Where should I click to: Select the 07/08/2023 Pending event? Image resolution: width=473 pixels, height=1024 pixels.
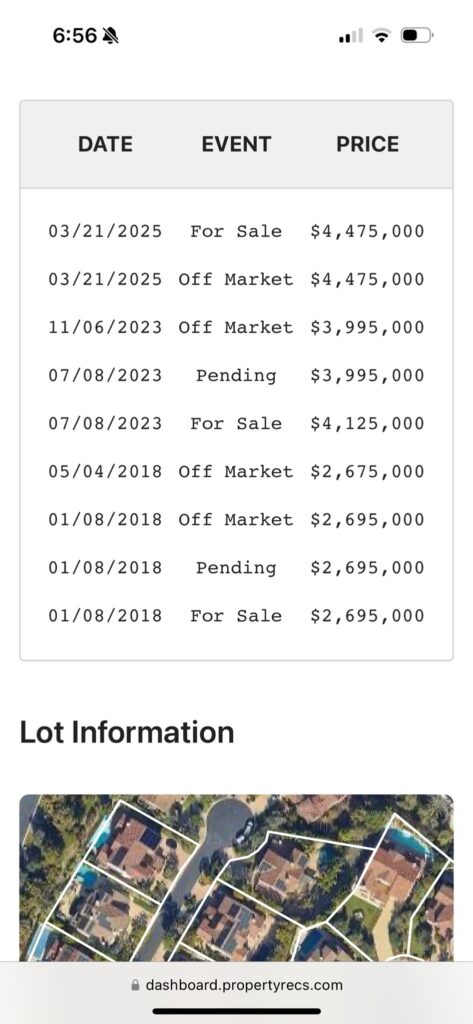pos(236,376)
